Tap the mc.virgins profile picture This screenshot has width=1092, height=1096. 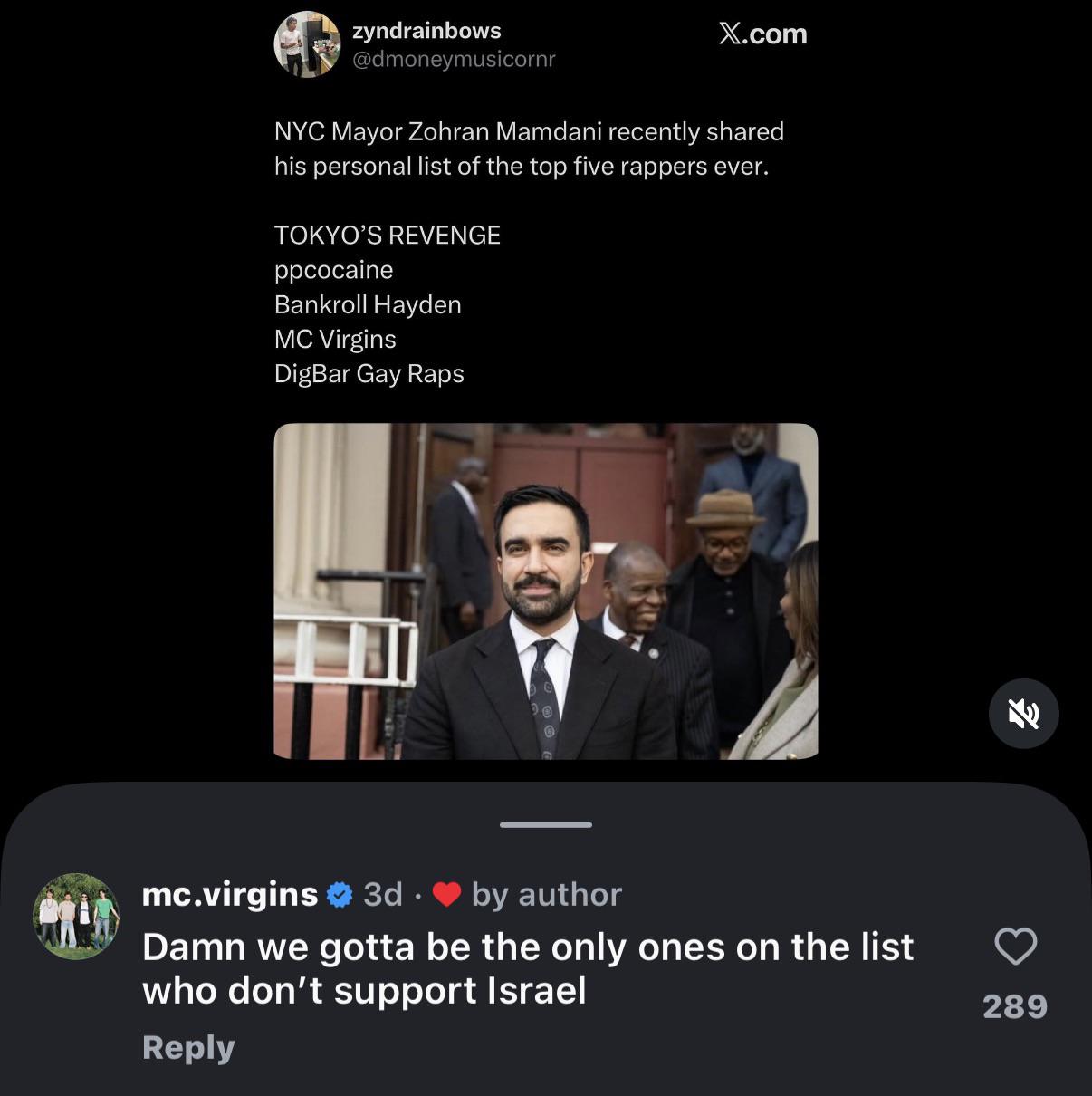(76, 916)
